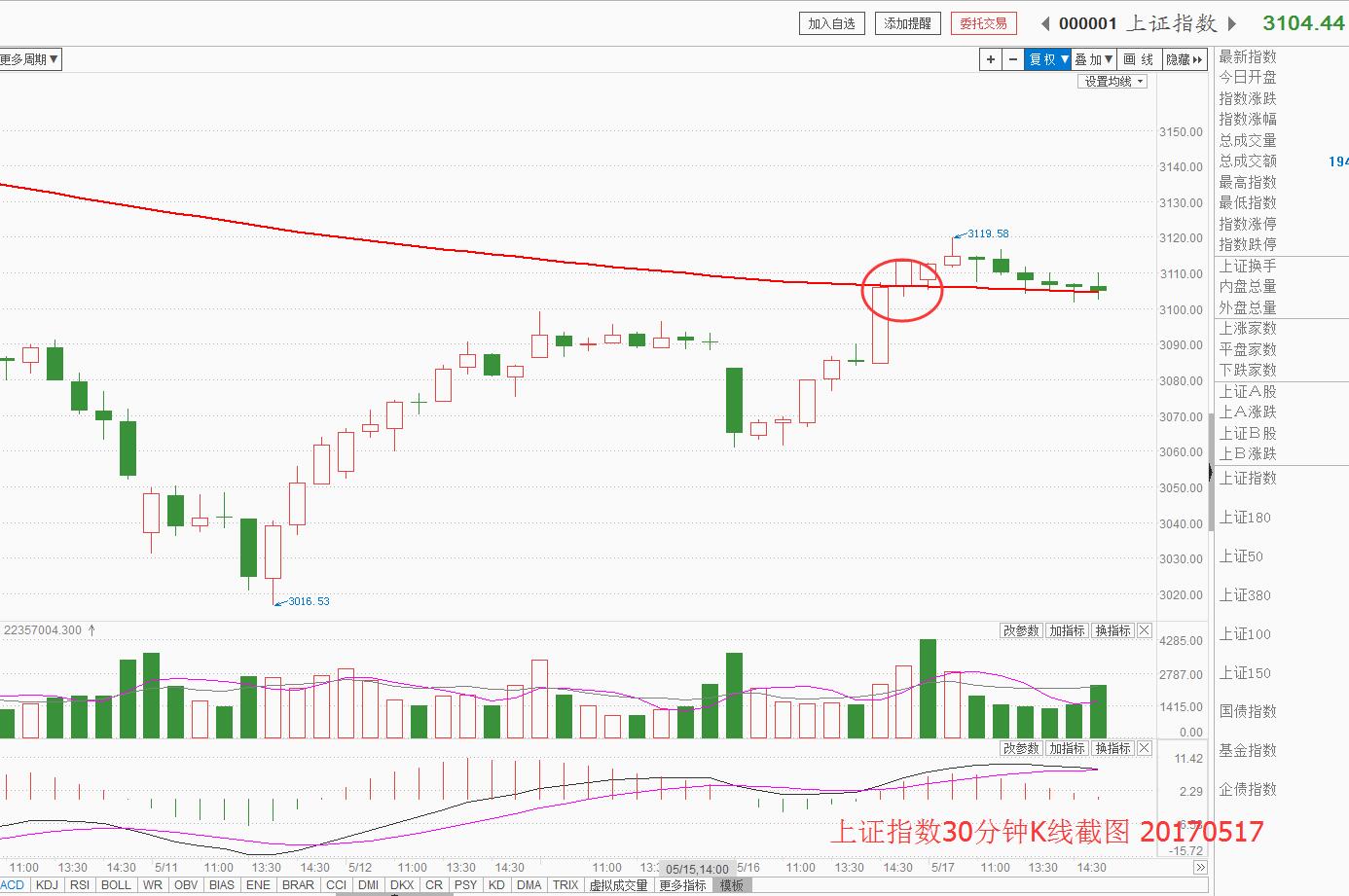The height and width of the screenshot is (896, 1349).
Task: Switch to the CR indicator tab
Action: (434, 885)
